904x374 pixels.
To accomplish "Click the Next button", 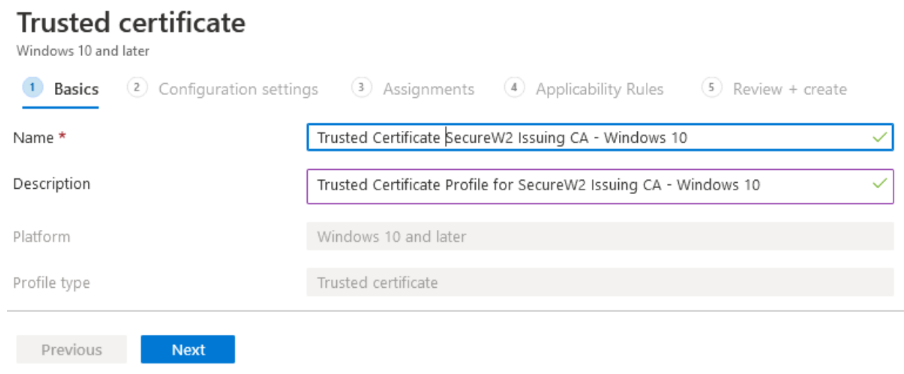I will [x=188, y=349].
